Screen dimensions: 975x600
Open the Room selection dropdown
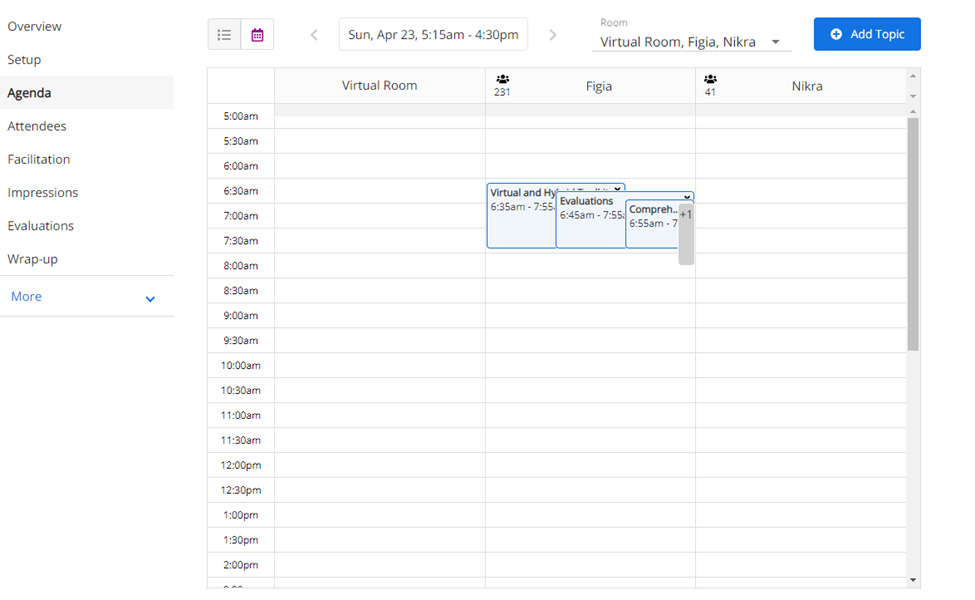coord(691,42)
